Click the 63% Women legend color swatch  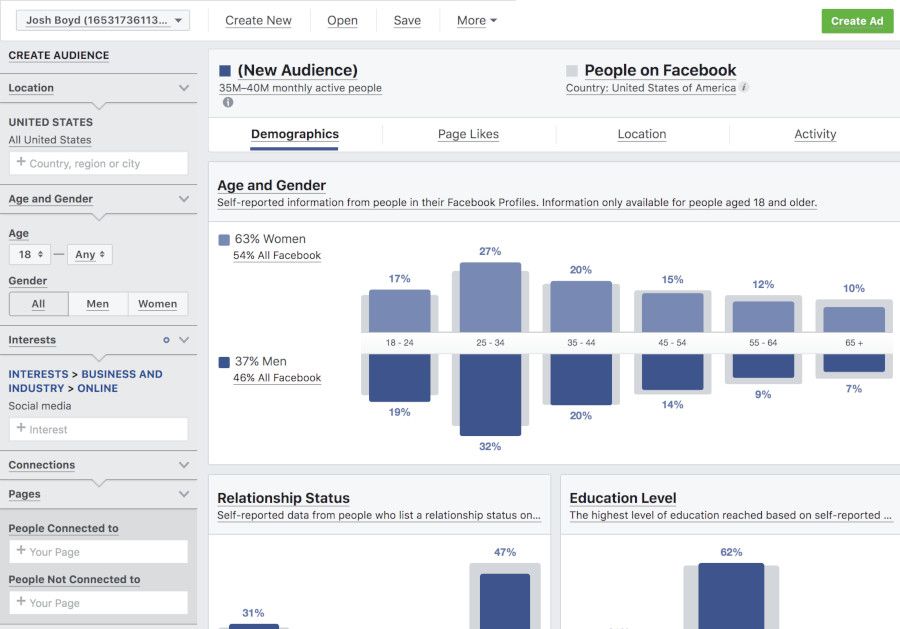(224, 240)
